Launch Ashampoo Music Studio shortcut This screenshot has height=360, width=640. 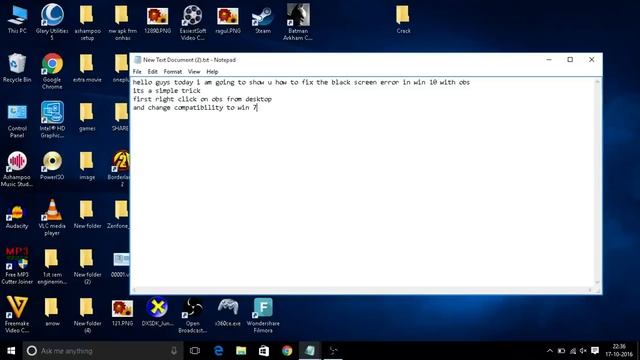pos(17,169)
